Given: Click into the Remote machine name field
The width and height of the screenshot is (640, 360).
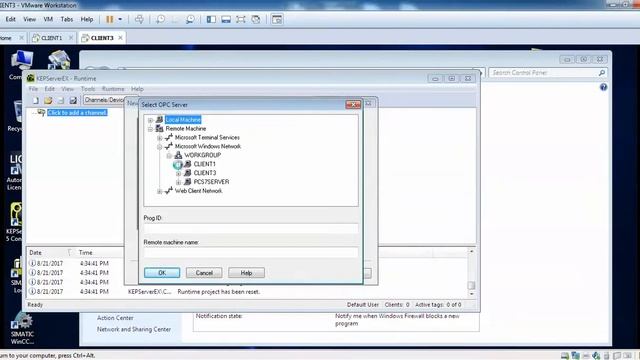Looking at the screenshot, I should (x=251, y=252).
